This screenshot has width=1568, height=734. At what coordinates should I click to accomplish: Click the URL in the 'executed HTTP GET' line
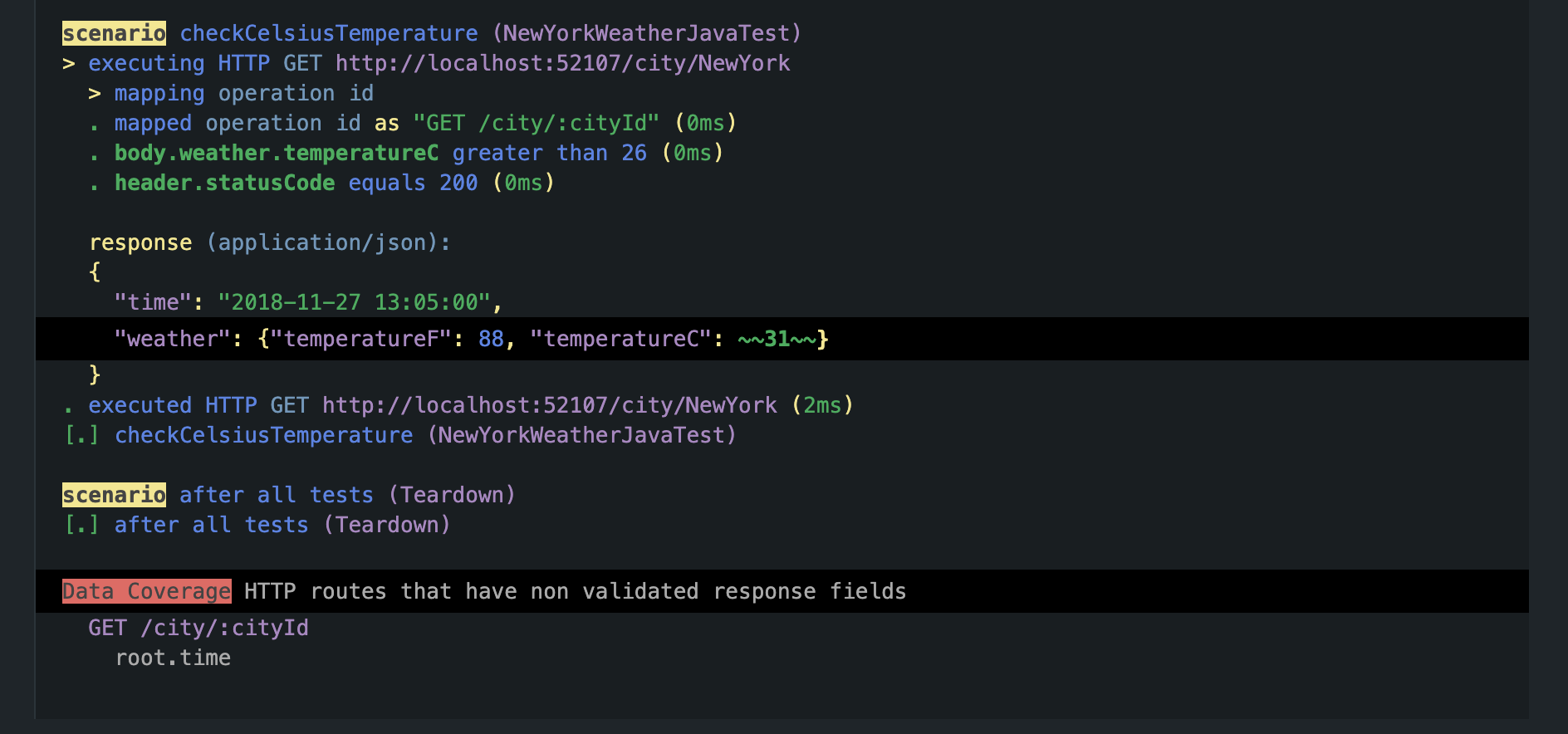pyautogui.click(x=550, y=405)
